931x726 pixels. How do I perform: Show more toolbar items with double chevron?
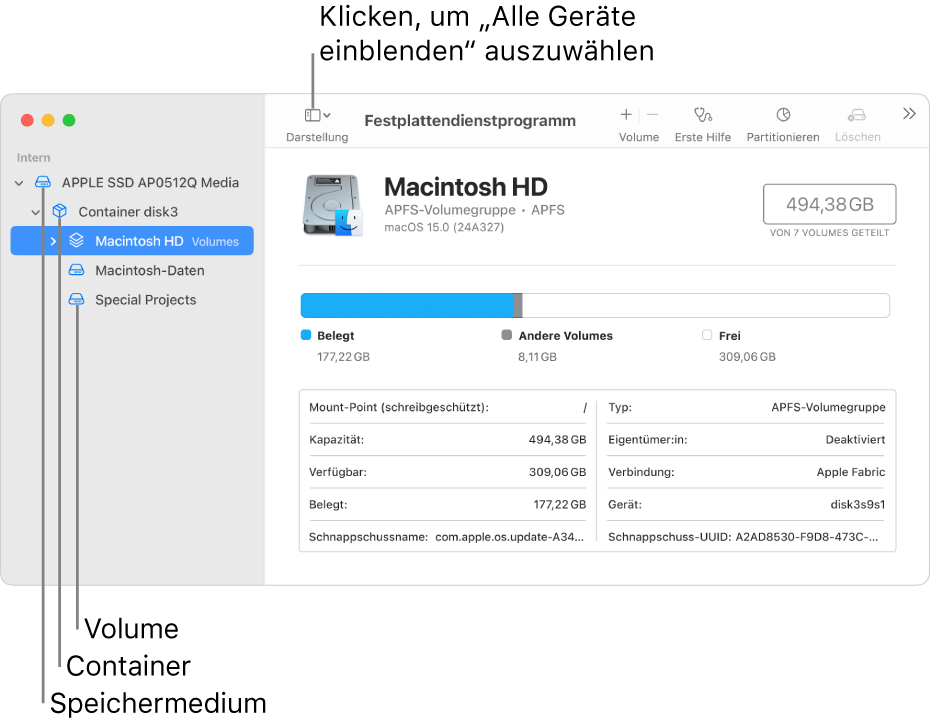point(909,114)
